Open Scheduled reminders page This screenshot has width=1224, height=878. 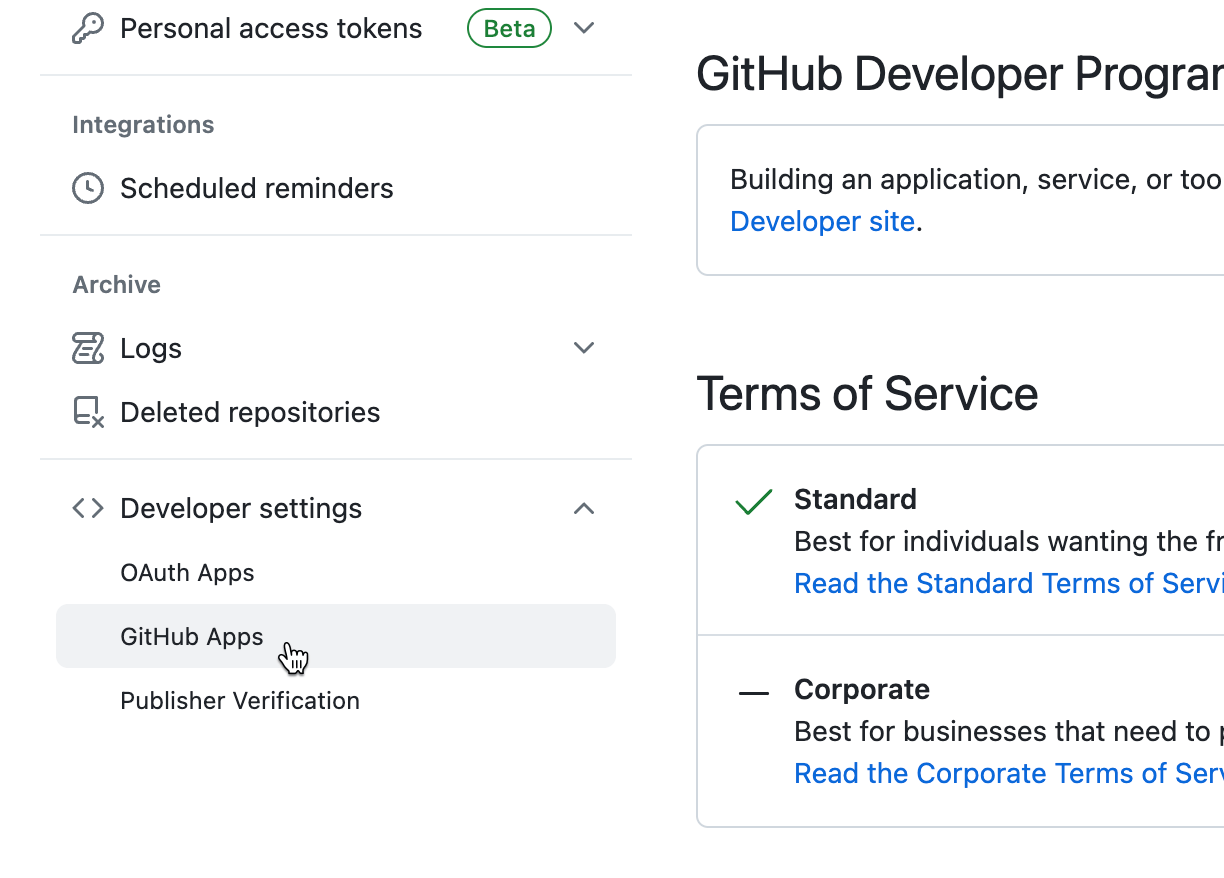256,188
